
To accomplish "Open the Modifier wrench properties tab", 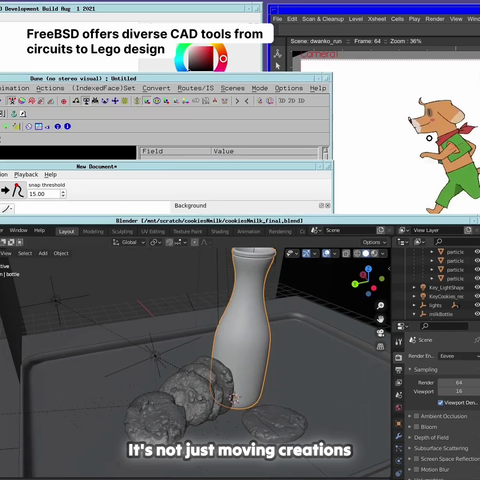I will coord(398,436).
